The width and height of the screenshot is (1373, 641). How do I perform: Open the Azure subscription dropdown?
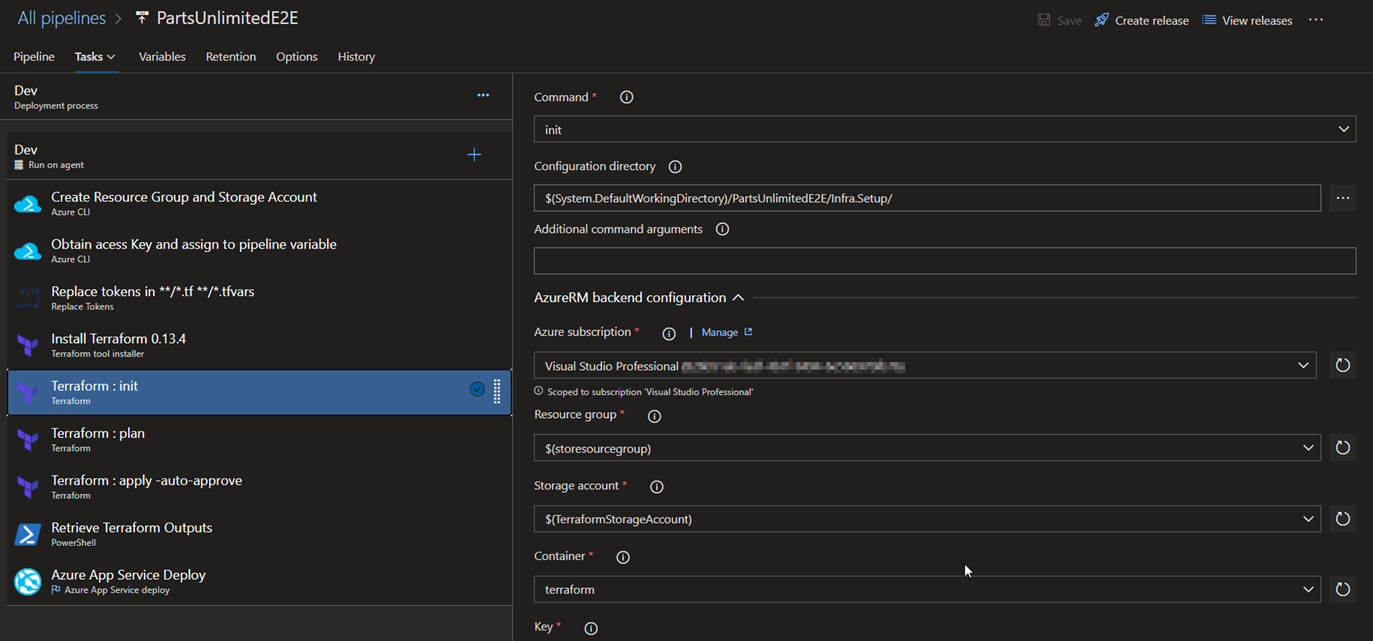[925, 365]
